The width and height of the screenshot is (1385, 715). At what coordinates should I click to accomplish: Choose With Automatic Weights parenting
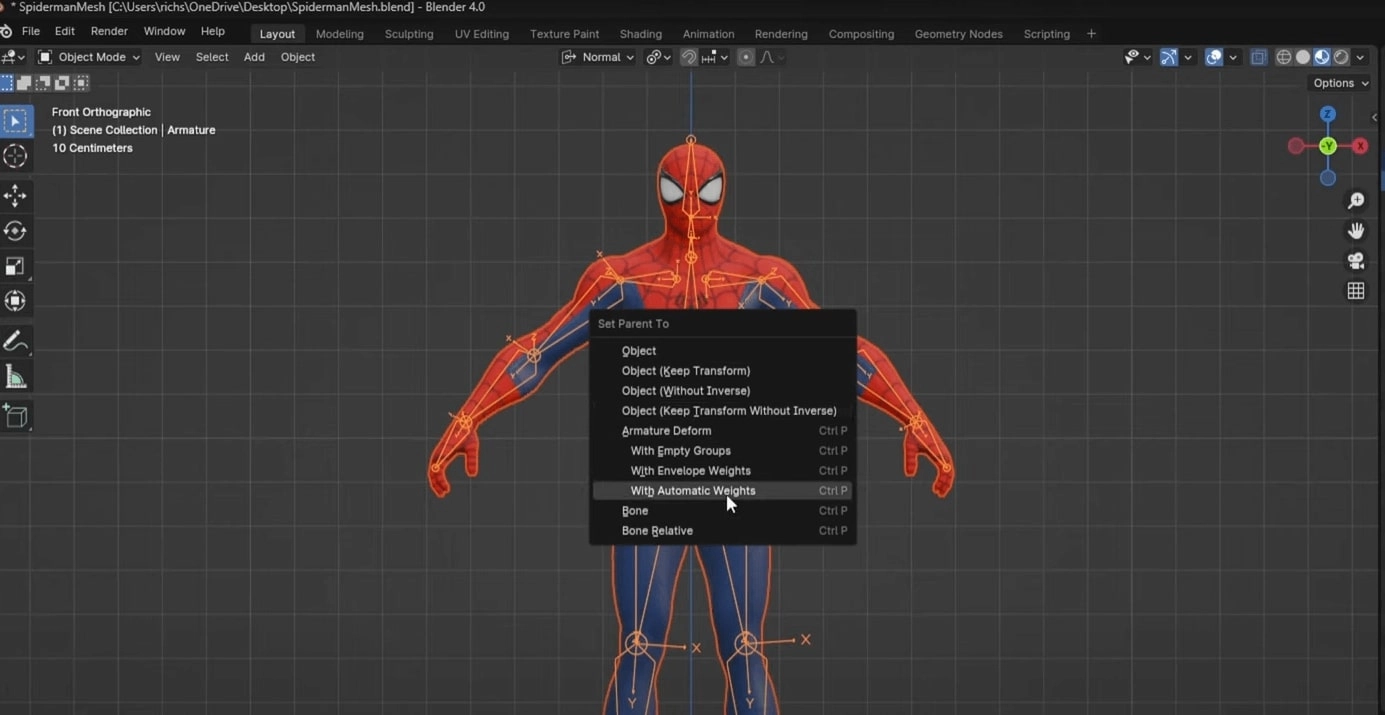point(692,490)
